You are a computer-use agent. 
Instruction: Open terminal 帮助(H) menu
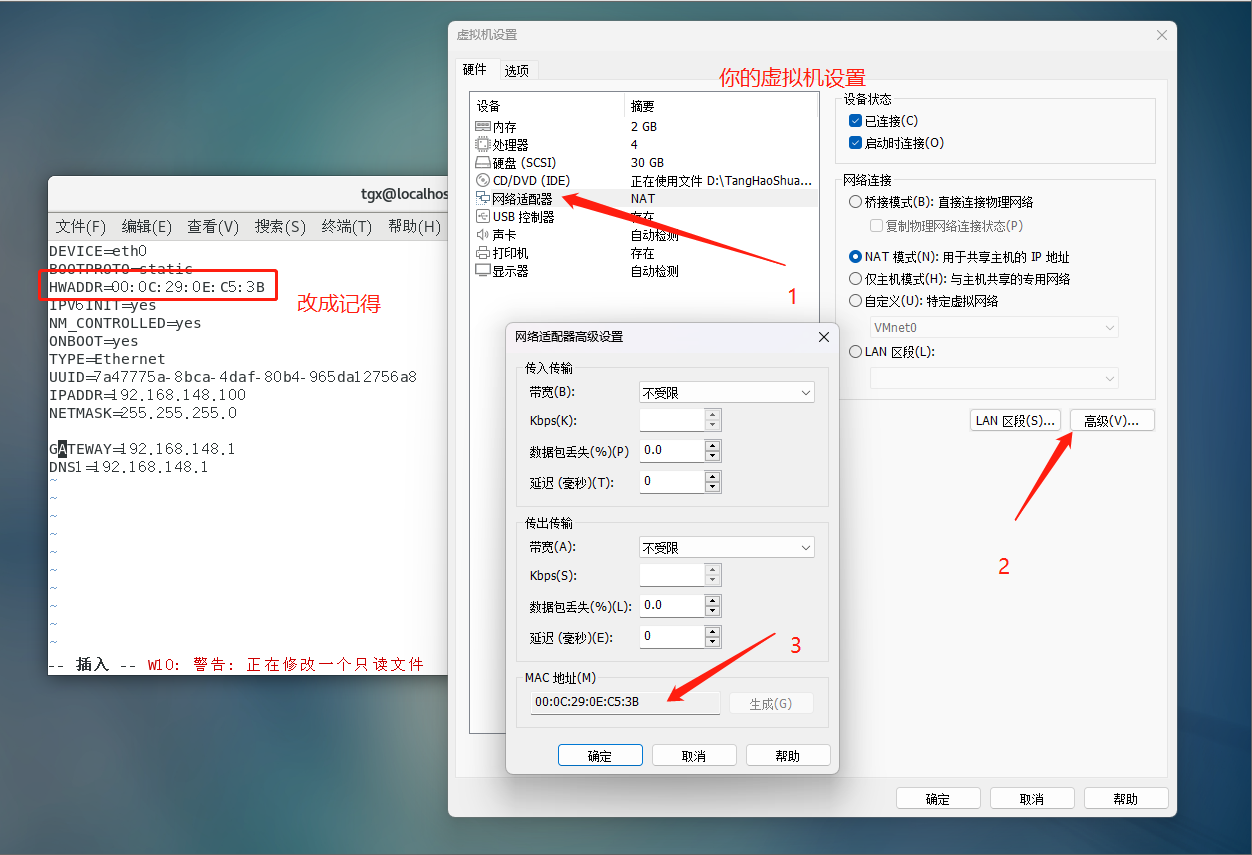pos(414,227)
